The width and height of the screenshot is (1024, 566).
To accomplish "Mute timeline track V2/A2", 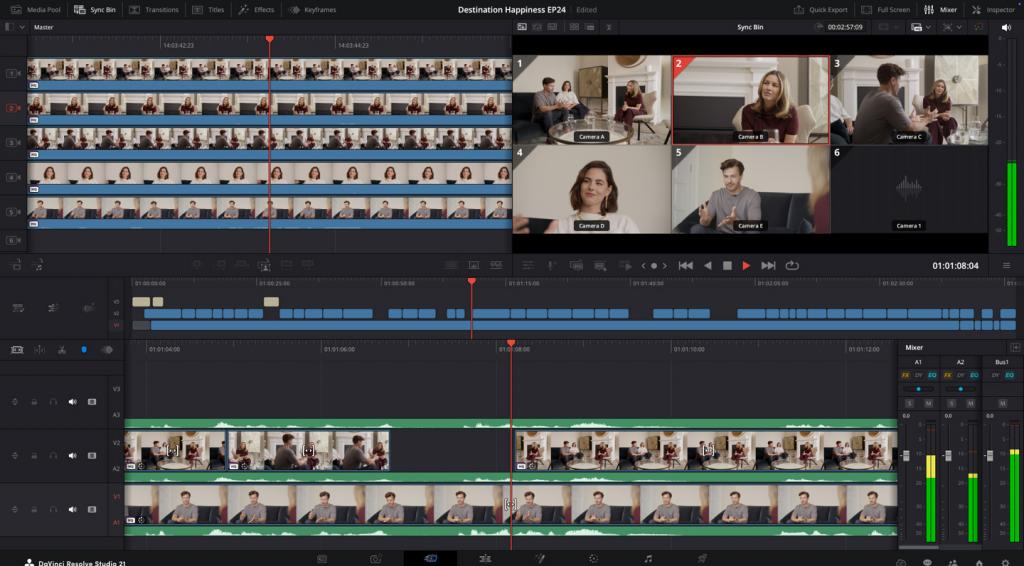I will [72, 456].
